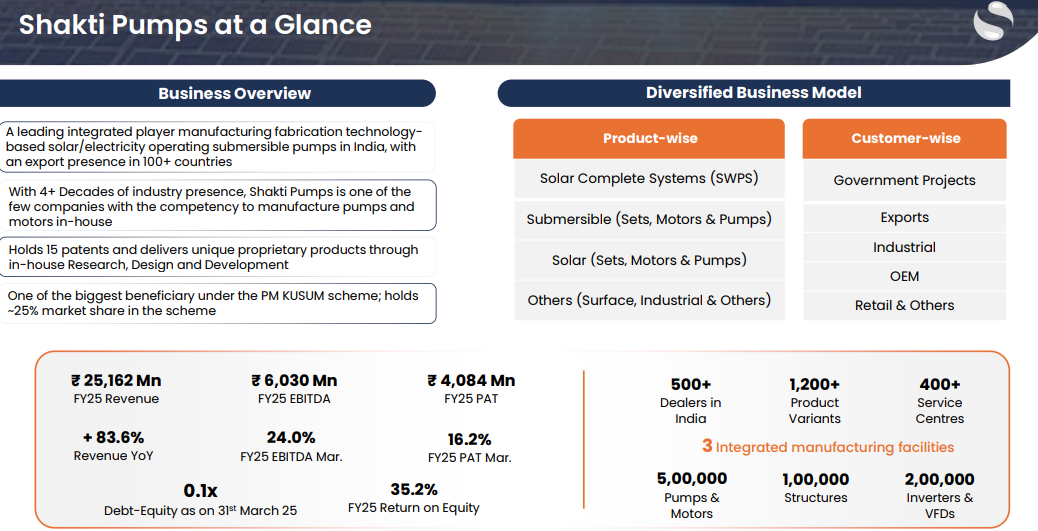
Task: Click the Shakti Pumps logo icon
Action: coord(993,21)
